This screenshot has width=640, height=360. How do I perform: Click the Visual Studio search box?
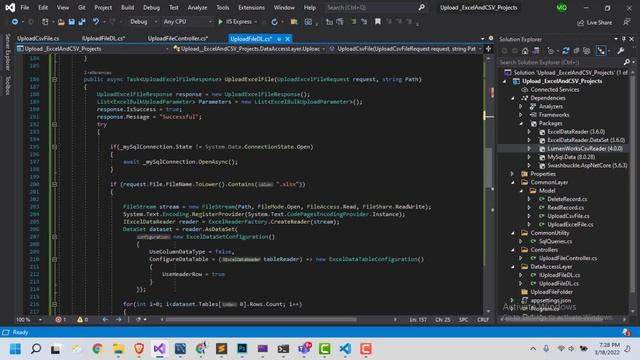tap(376, 7)
